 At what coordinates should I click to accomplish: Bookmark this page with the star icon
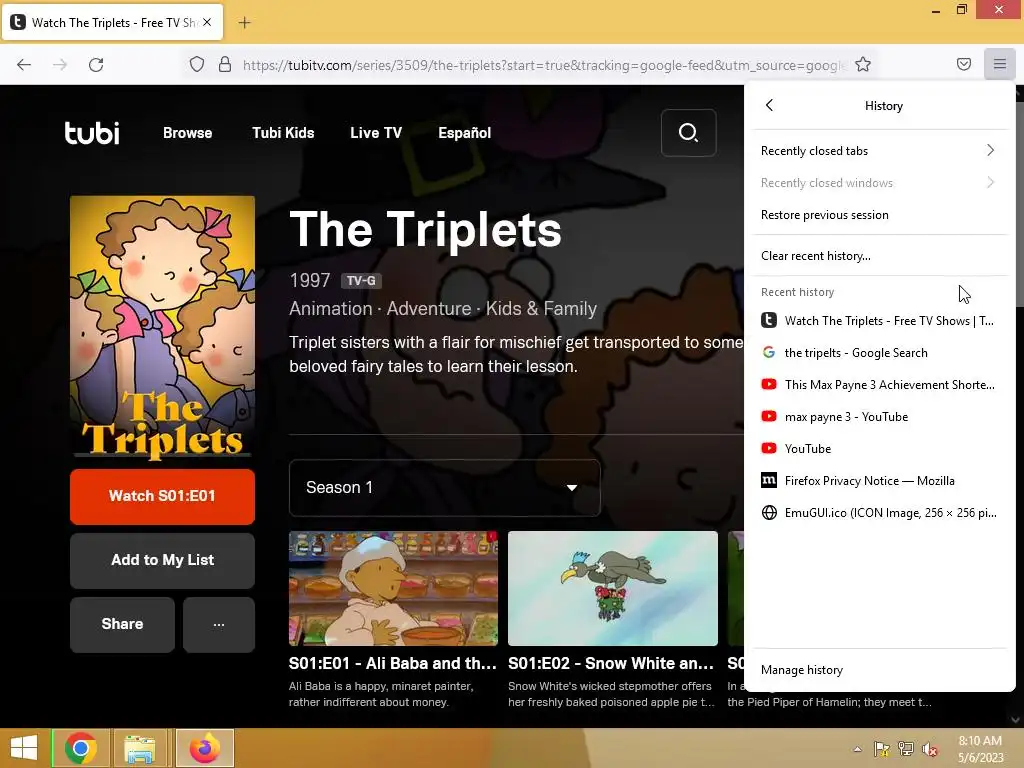tap(863, 64)
